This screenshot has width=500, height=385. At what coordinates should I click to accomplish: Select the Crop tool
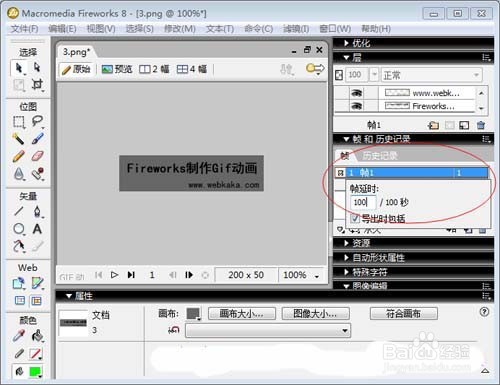[x=37, y=84]
